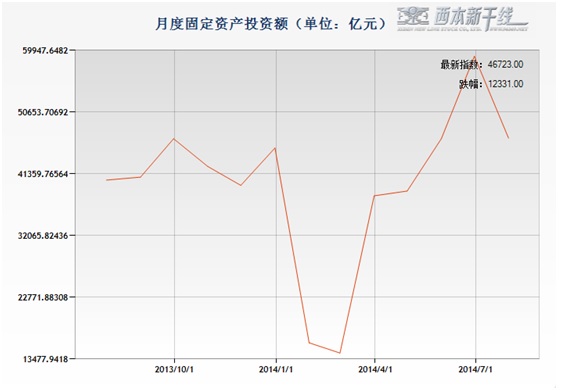The width and height of the screenshot is (565, 390).
Task: Click the first data point at line's left end
Action: tap(107, 180)
